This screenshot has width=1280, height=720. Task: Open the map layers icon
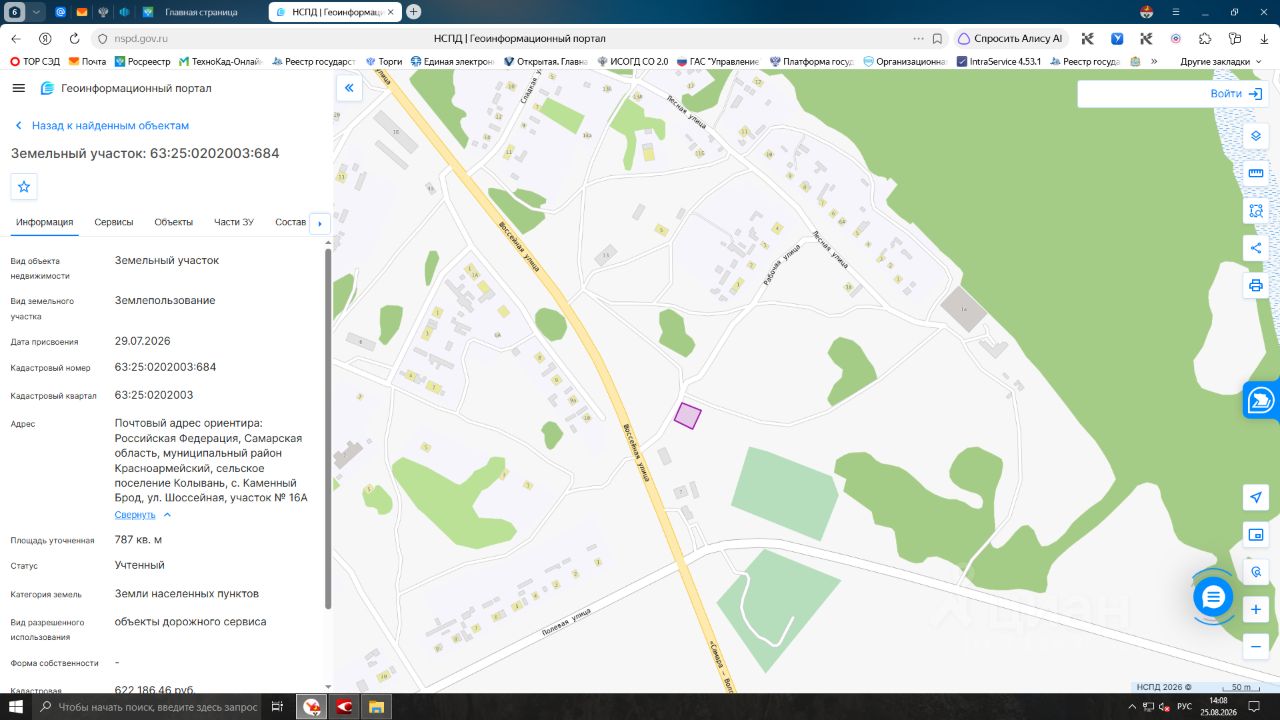1256,136
